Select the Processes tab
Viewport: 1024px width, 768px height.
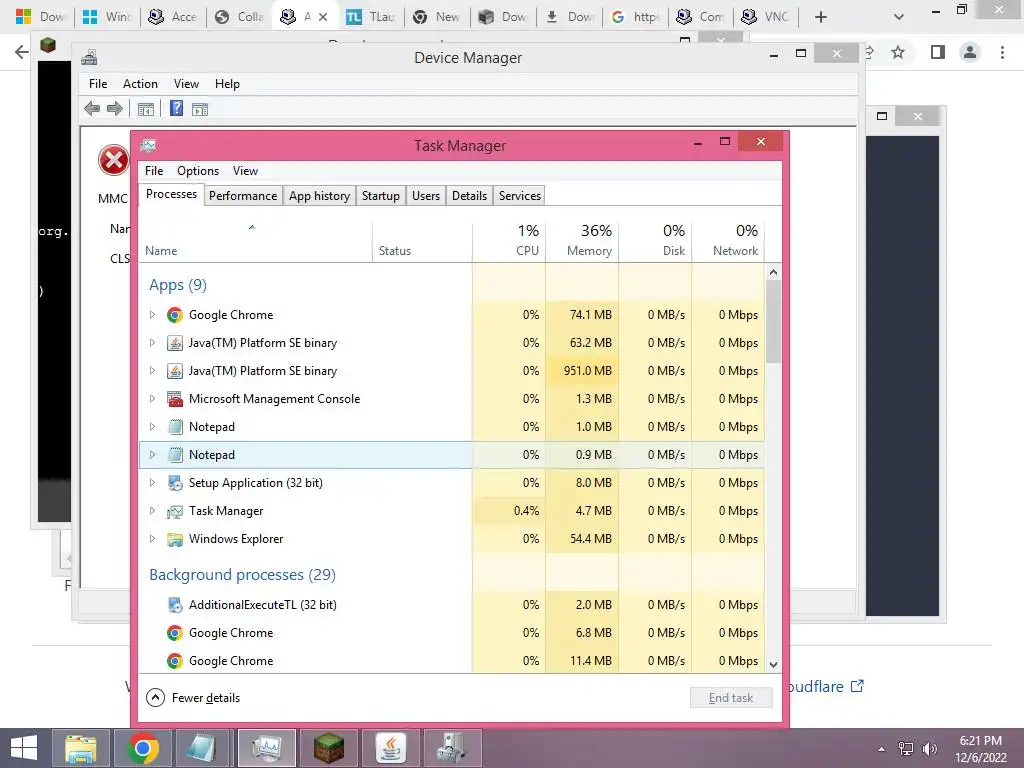pyautogui.click(x=171, y=194)
